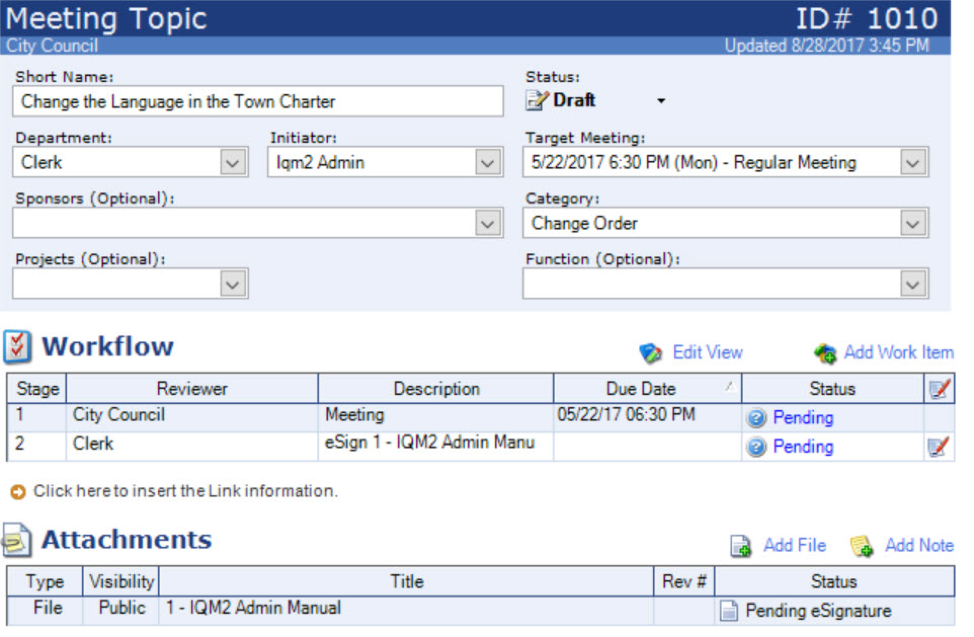Click the Pending eSignature document icon
This screenshot has width=974, height=637.
pyautogui.click(x=729, y=611)
